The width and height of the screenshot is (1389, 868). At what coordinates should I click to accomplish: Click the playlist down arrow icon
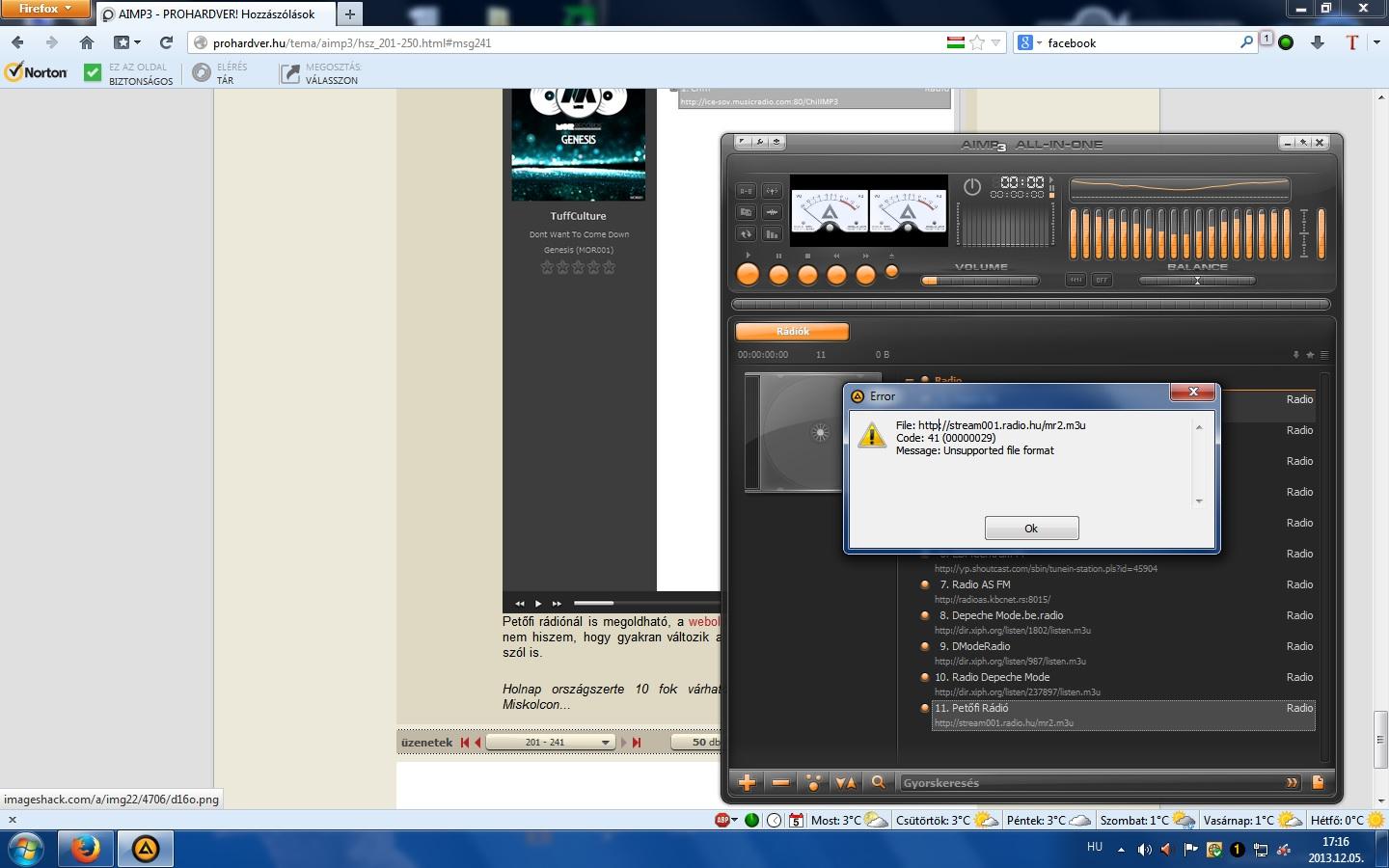click(x=1295, y=355)
